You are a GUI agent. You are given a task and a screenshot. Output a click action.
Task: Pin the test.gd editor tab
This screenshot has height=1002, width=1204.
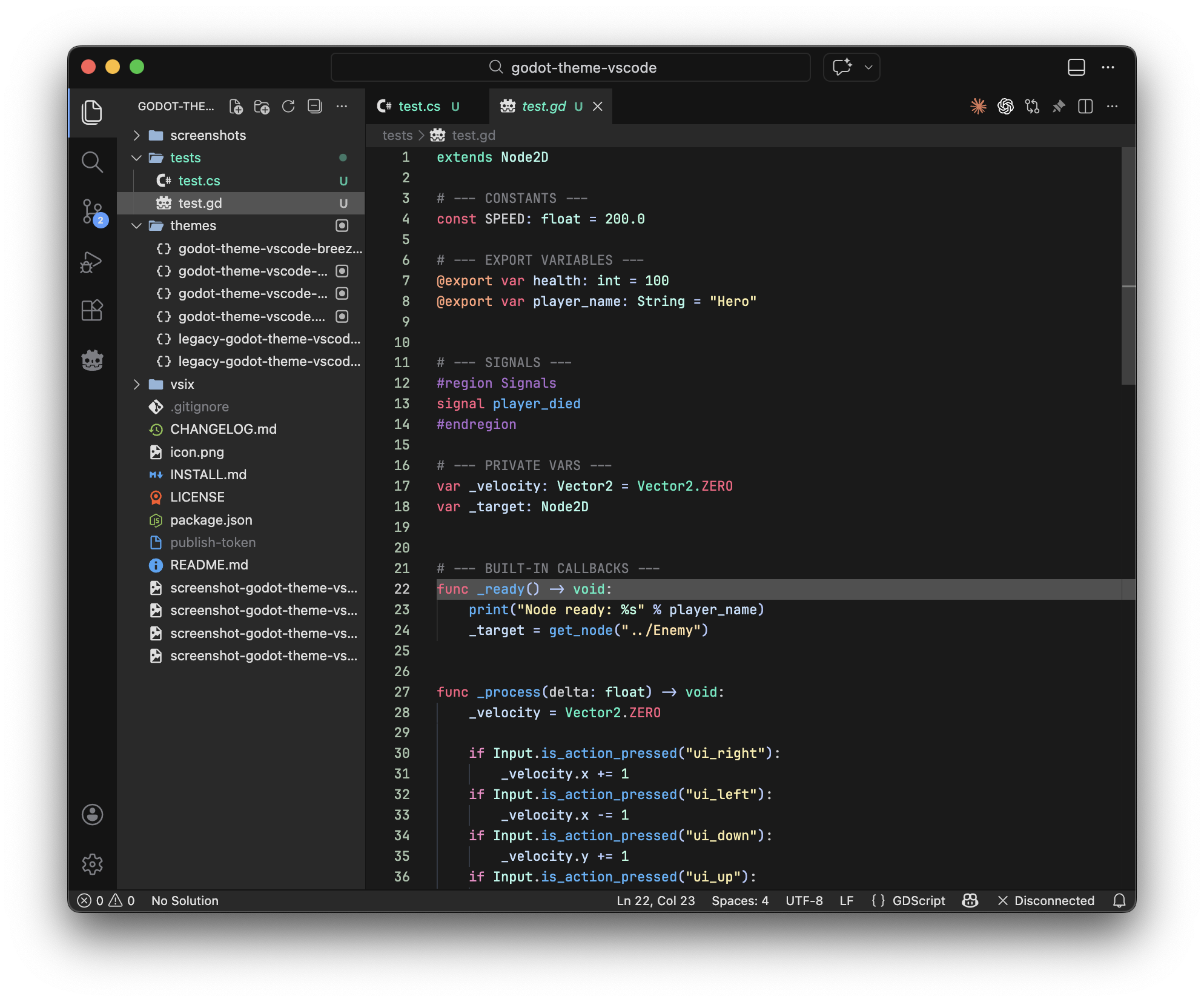pos(1059,106)
